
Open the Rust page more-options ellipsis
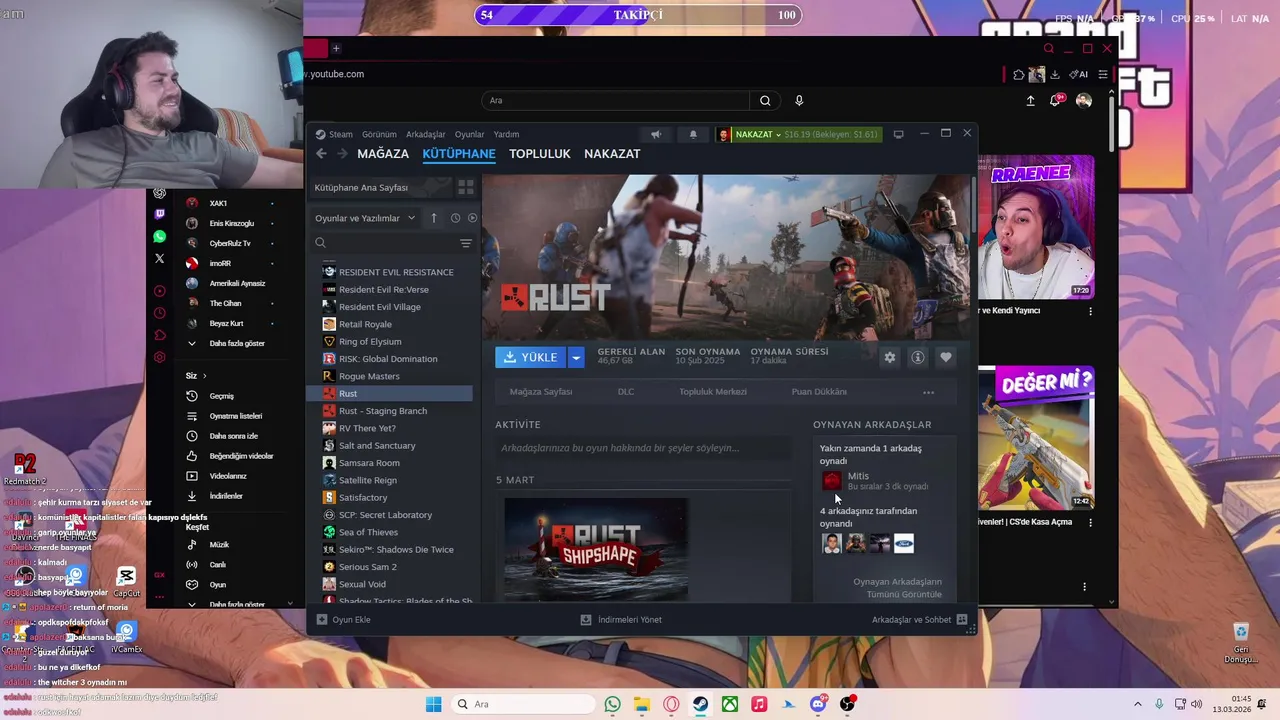click(x=928, y=392)
